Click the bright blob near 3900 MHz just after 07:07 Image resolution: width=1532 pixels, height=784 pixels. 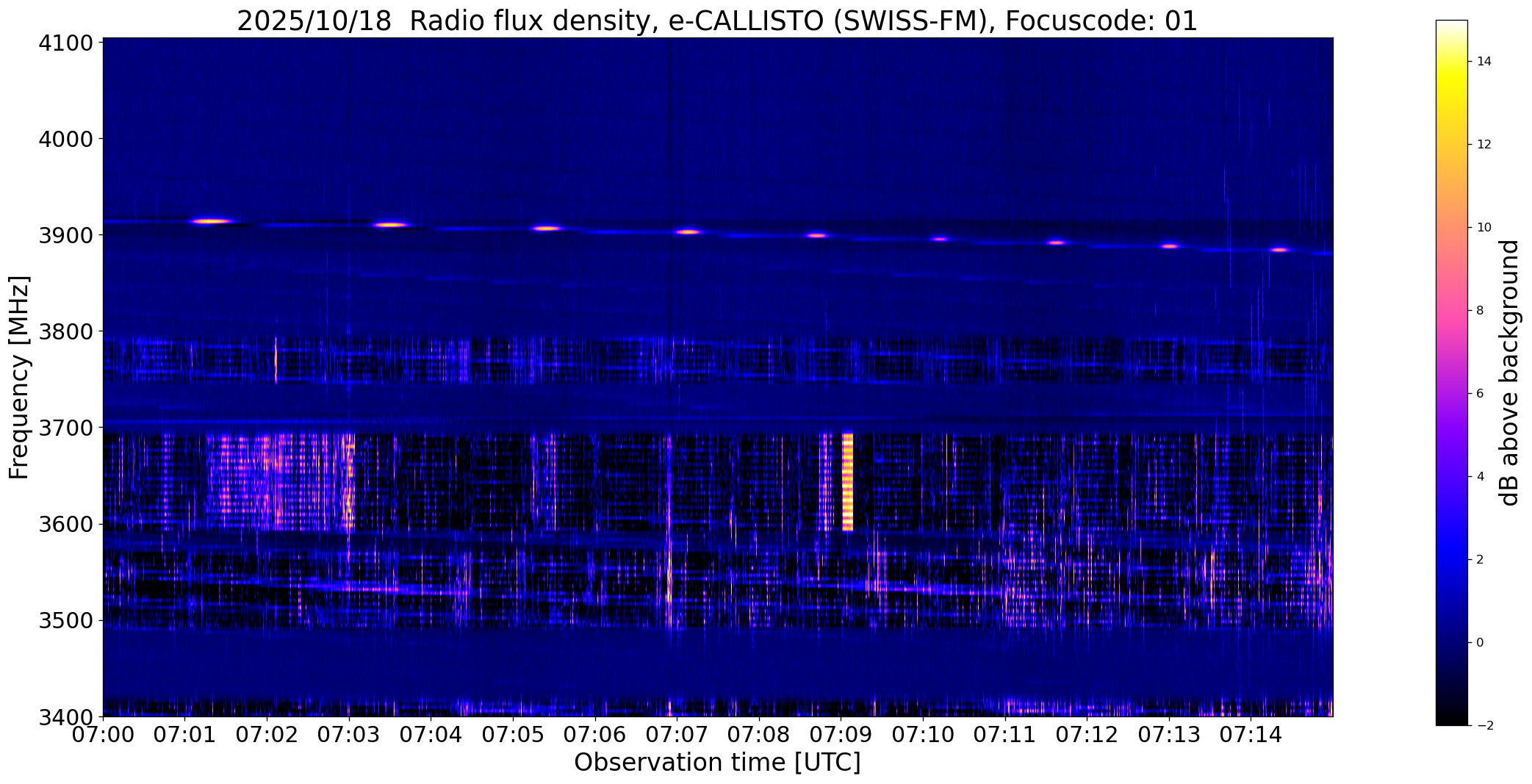point(688,232)
